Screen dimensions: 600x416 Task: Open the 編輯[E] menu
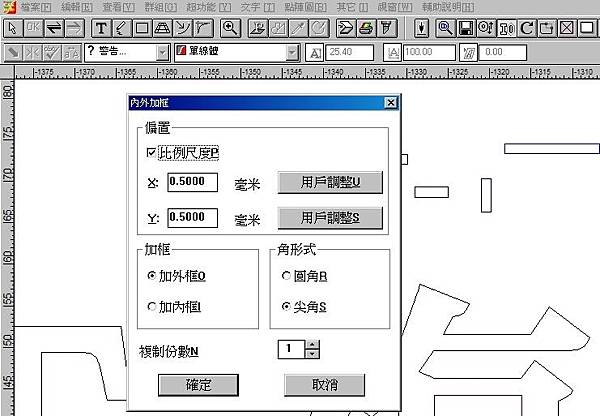(77, 7)
